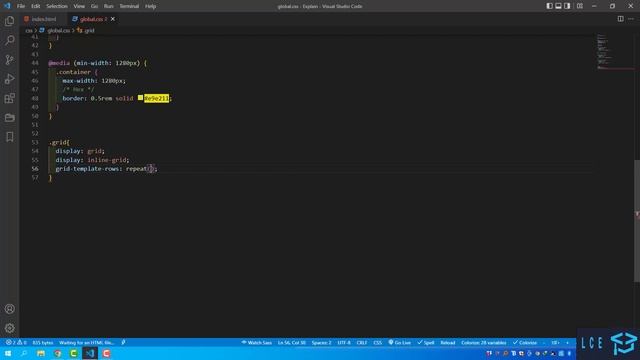Open the Terminal menu

coord(129,6)
